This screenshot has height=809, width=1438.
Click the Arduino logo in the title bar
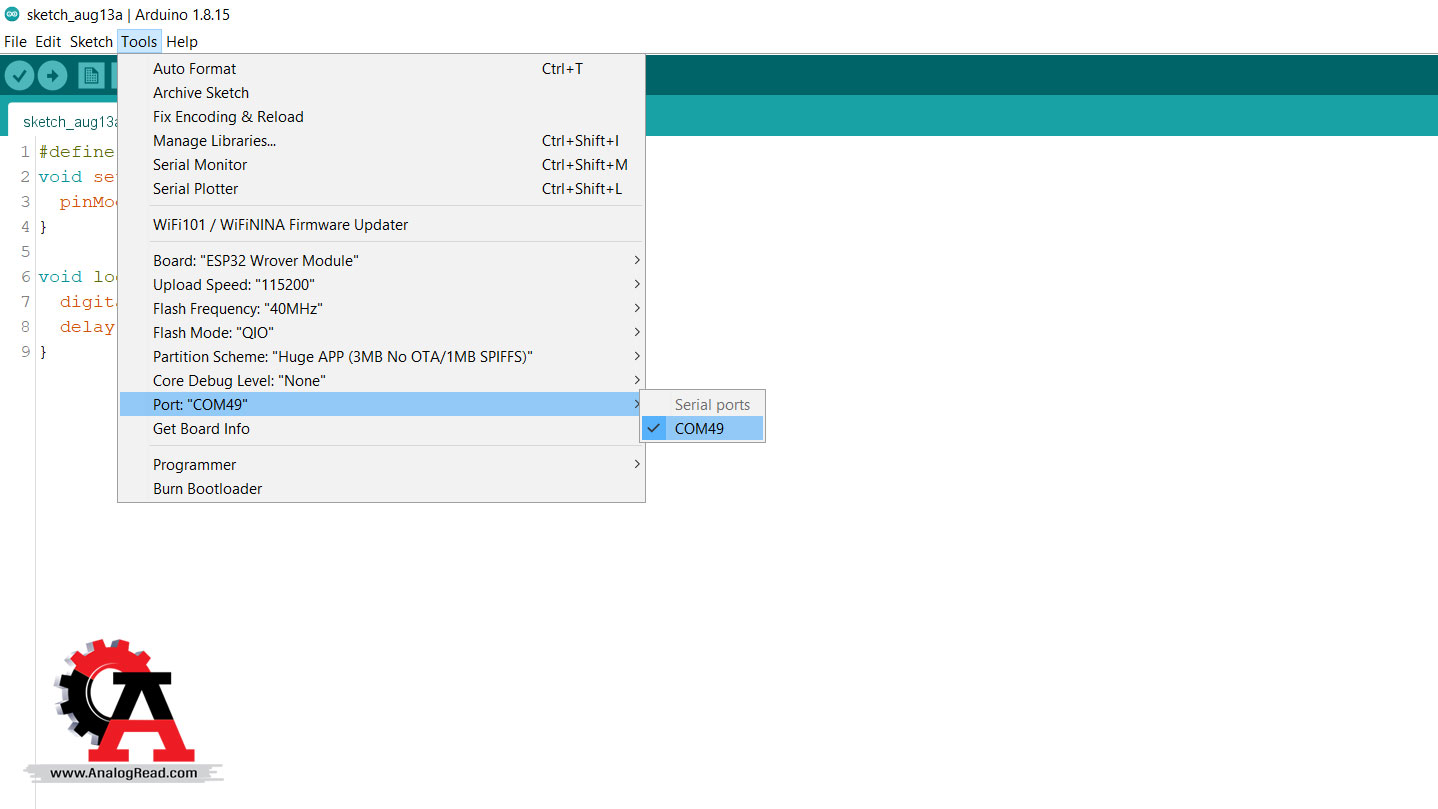click(x=12, y=14)
